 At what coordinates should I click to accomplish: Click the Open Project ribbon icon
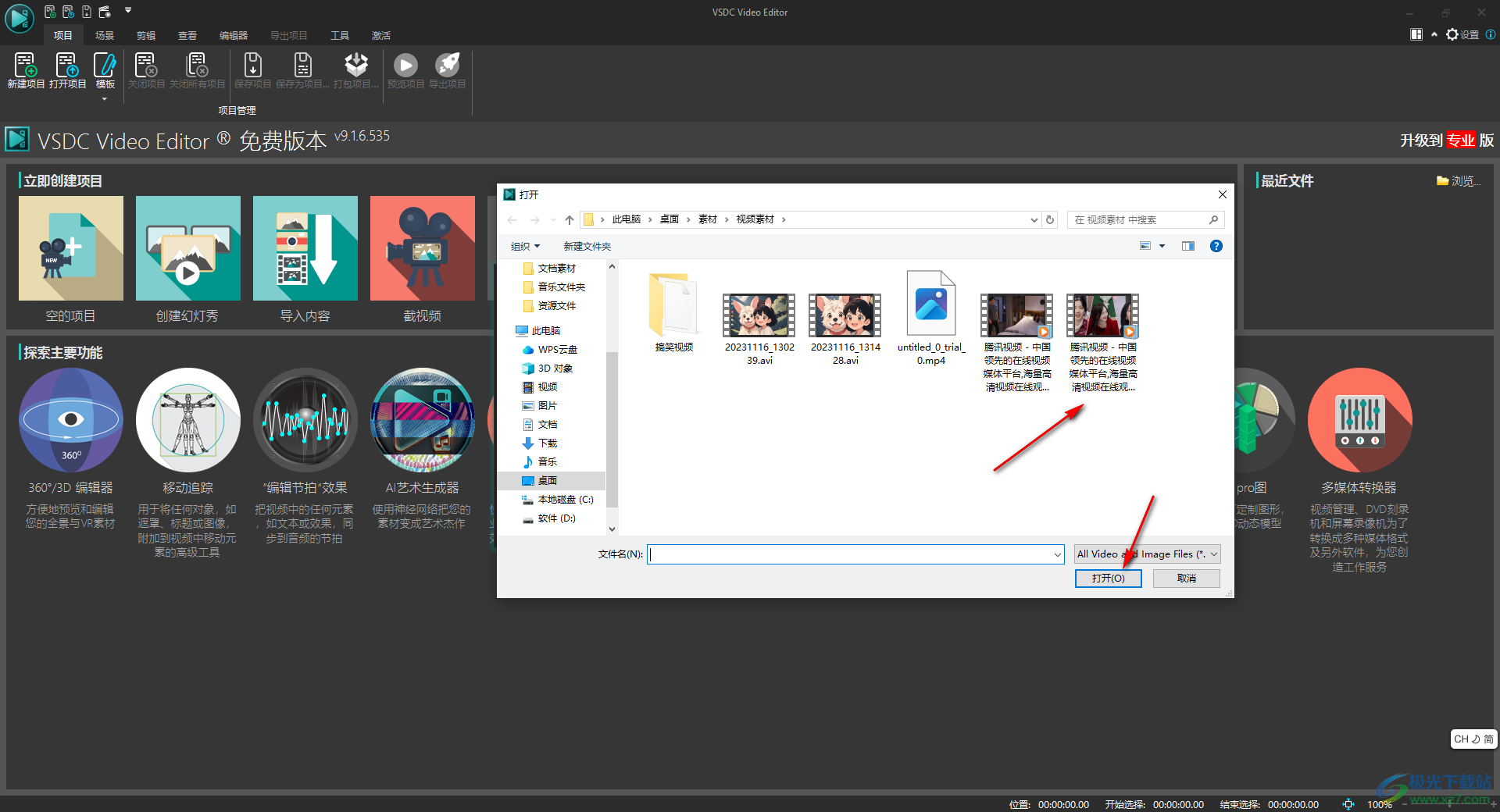click(x=67, y=70)
